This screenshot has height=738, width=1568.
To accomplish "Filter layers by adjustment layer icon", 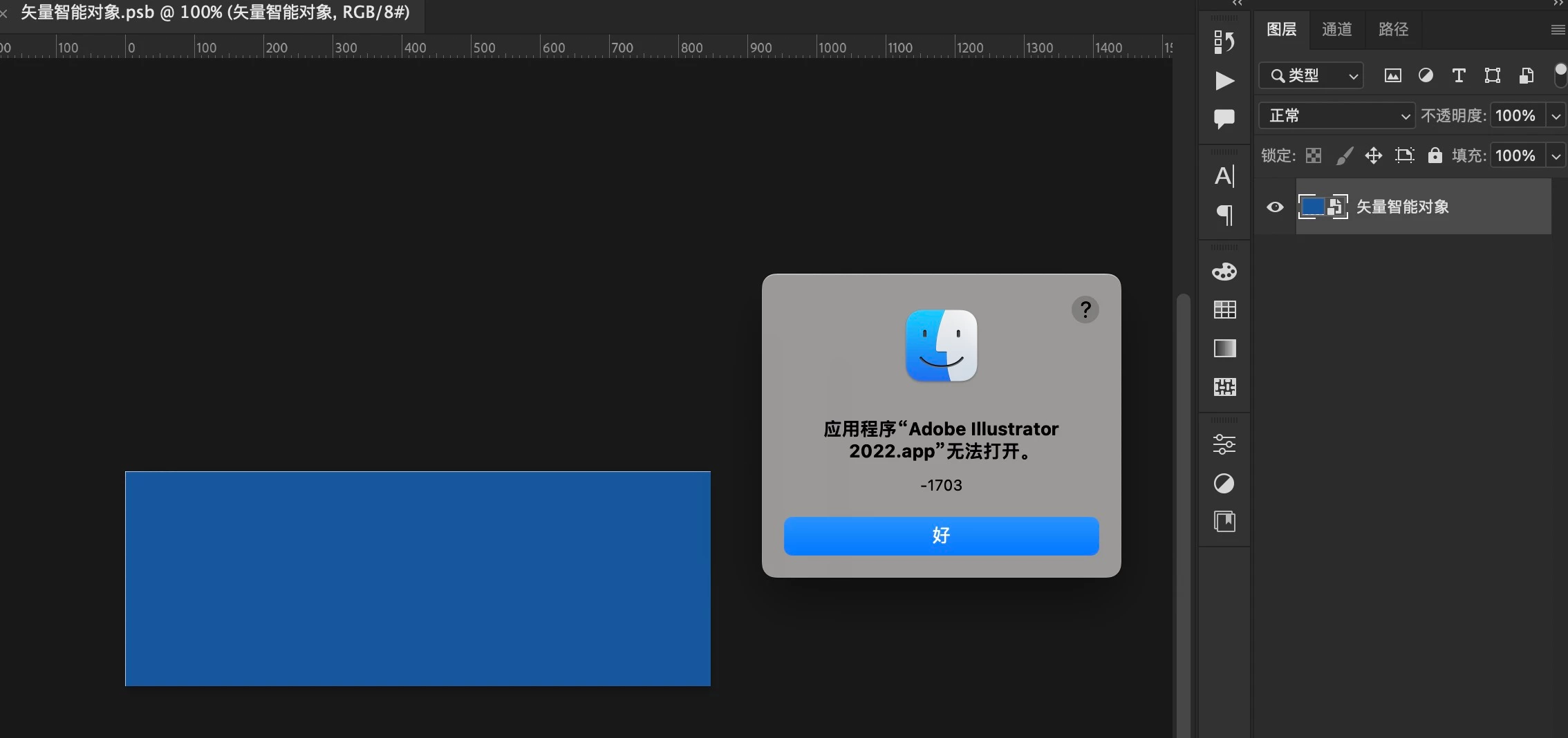I will (1426, 75).
